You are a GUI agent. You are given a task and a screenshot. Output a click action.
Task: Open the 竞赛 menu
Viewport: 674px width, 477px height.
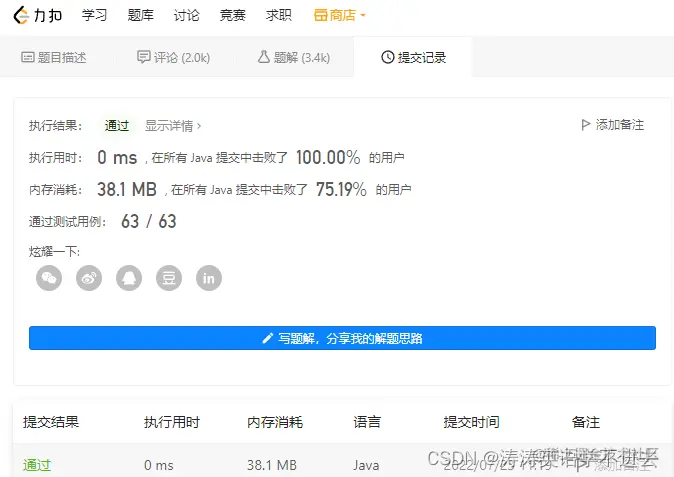(x=233, y=15)
